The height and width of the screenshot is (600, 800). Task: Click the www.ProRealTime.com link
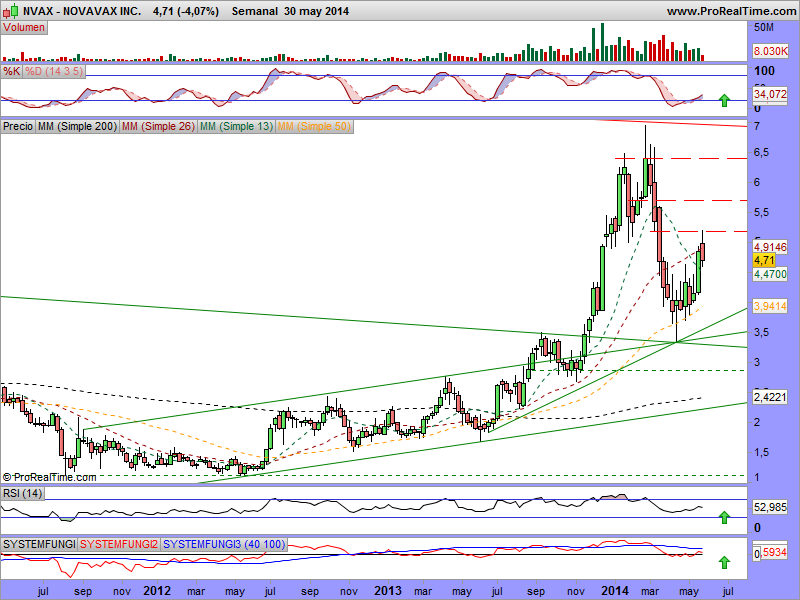pyautogui.click(x=731, y=11)
